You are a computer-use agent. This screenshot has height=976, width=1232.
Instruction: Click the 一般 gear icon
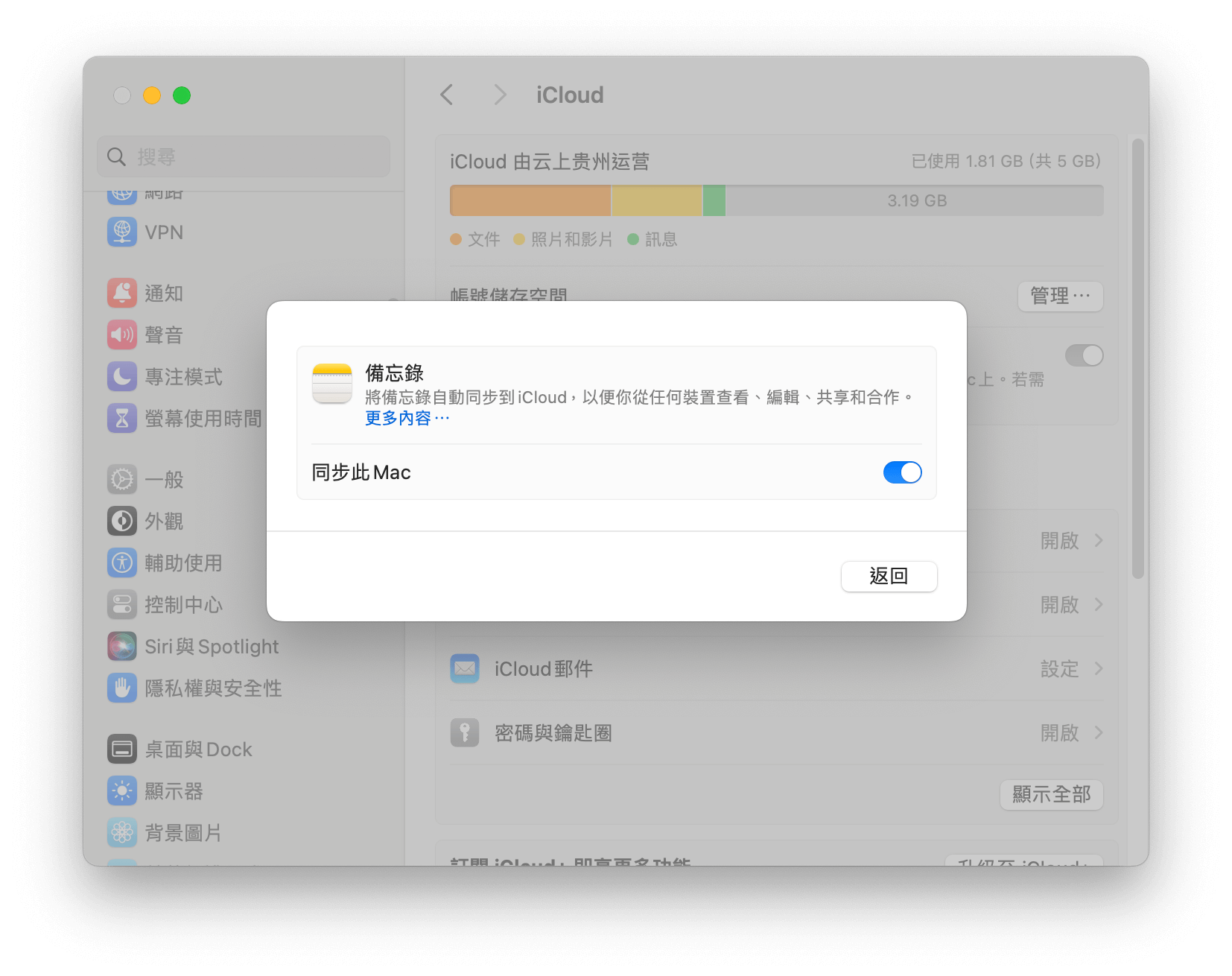122,479
